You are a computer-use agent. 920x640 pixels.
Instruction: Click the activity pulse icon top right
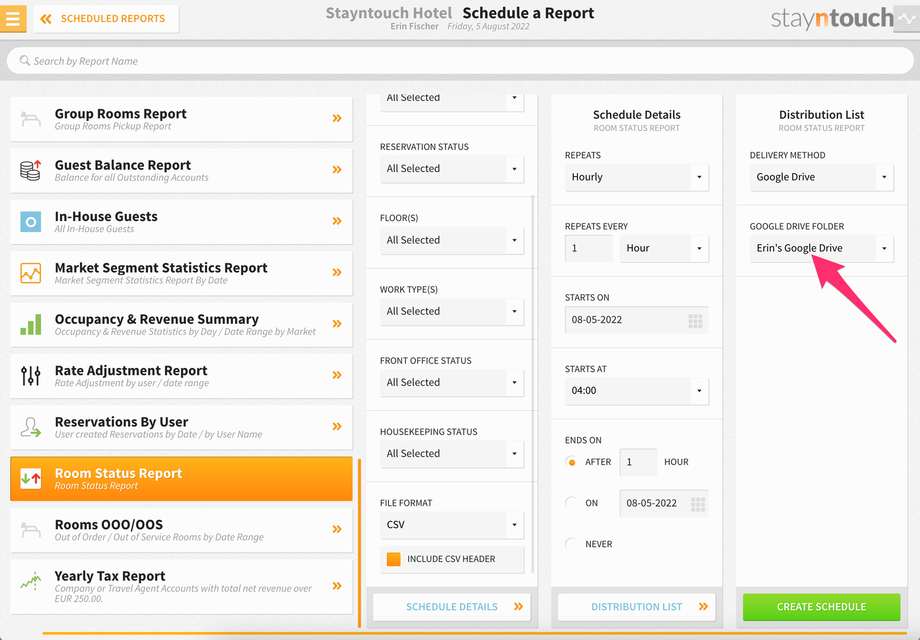pos(907,19)
